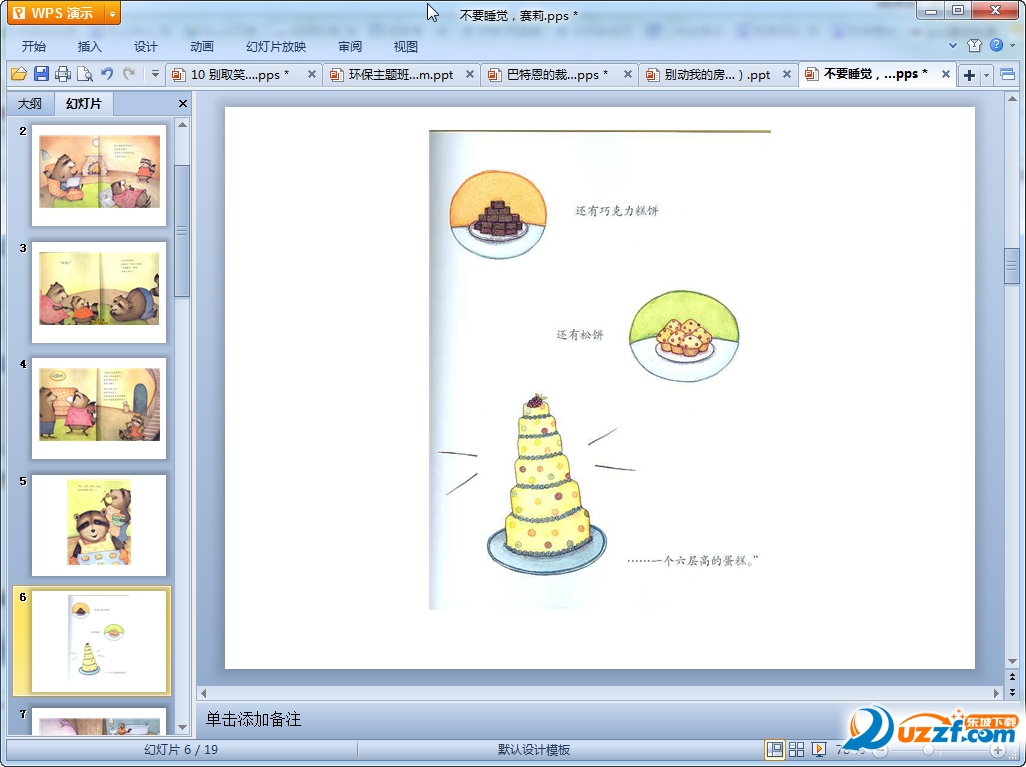Open the 动画 ribbon tab

(202, 46)
